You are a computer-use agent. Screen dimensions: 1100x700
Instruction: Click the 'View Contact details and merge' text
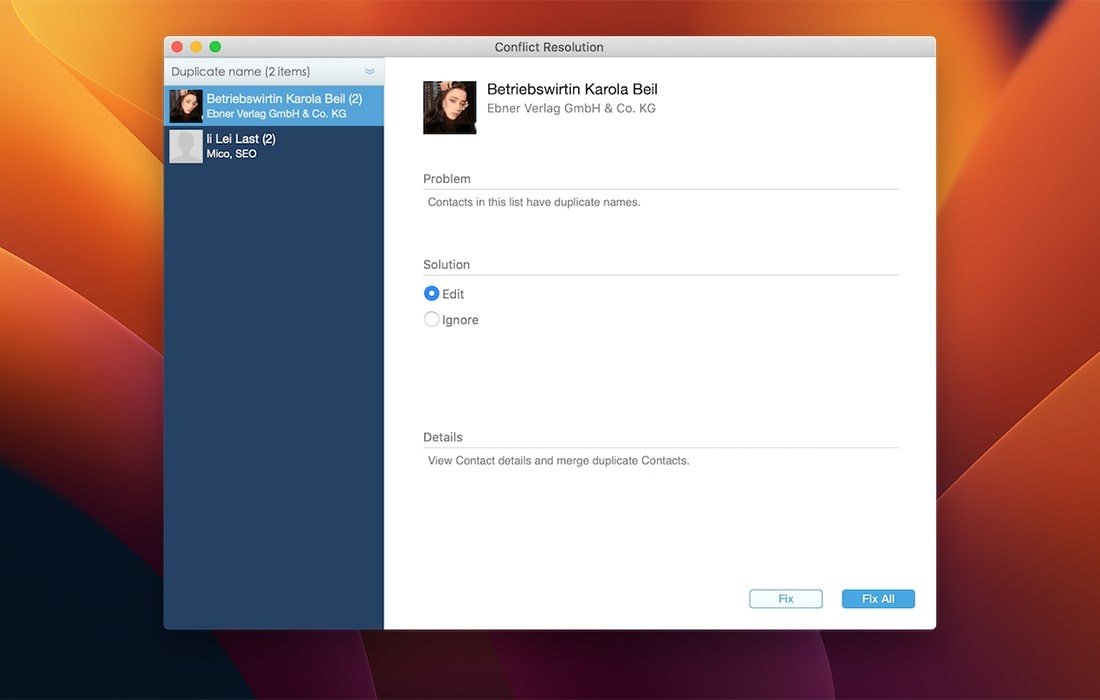tap(558, 461)
